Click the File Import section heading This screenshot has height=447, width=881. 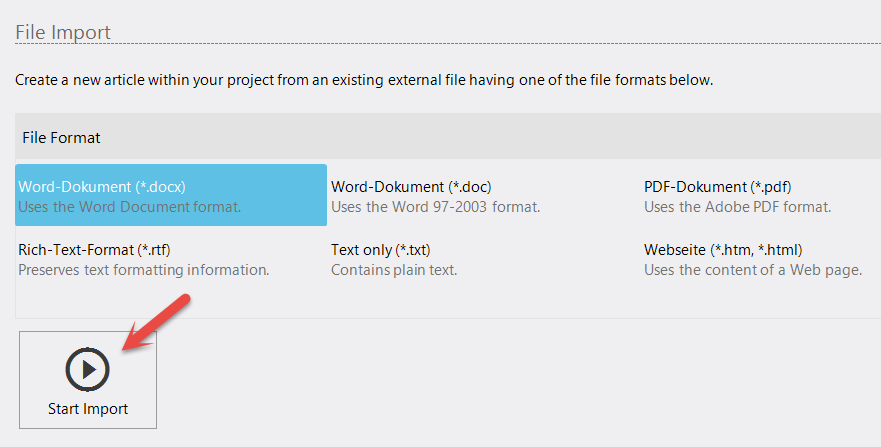pos(63,32)
